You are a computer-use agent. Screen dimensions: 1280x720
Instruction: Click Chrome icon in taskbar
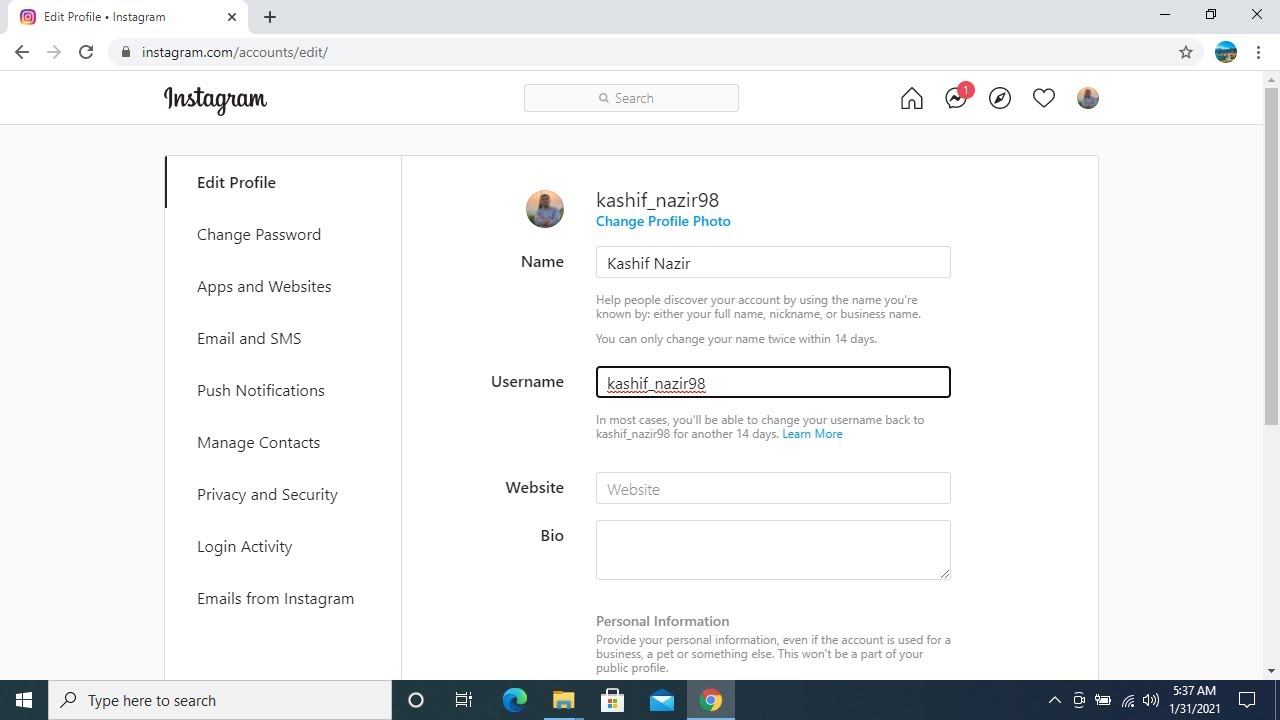tap(711, 700)
